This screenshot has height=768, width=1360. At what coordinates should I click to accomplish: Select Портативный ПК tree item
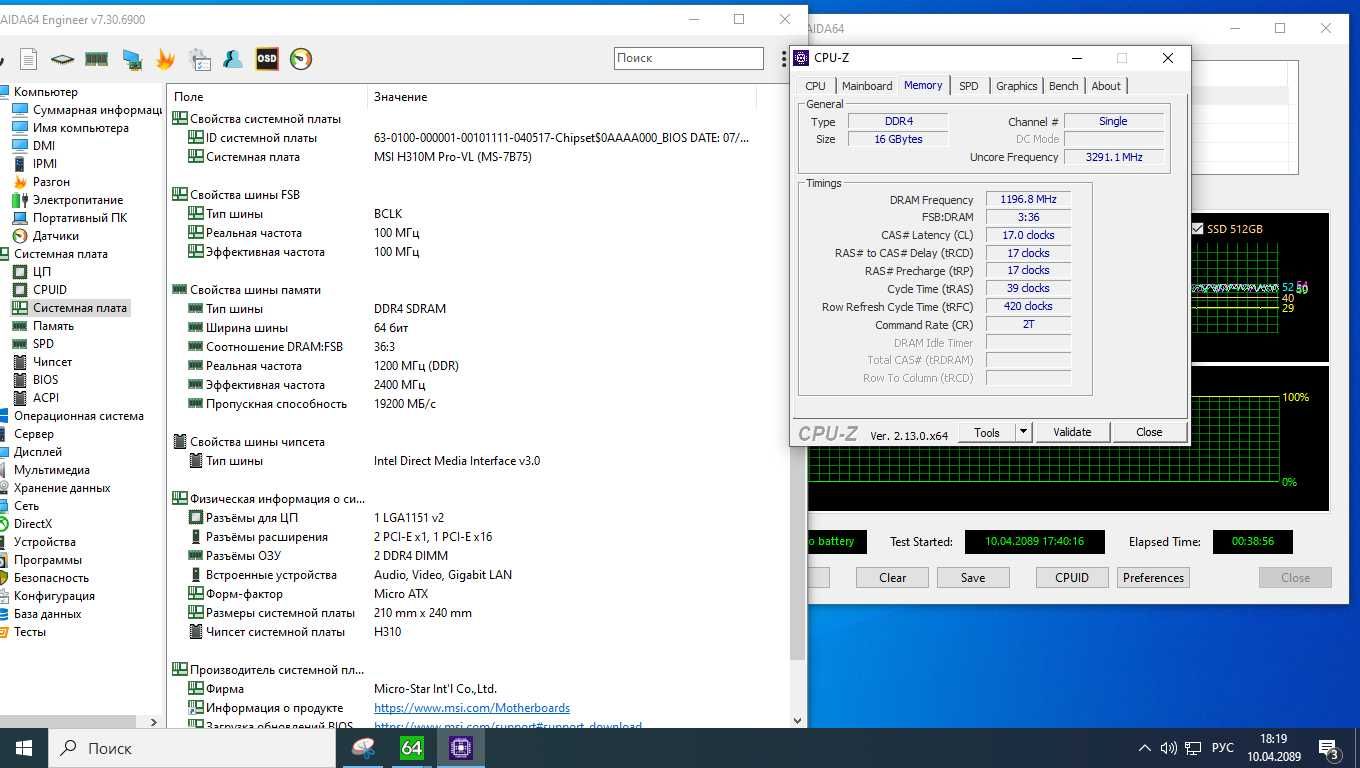[x=79, y=218]
